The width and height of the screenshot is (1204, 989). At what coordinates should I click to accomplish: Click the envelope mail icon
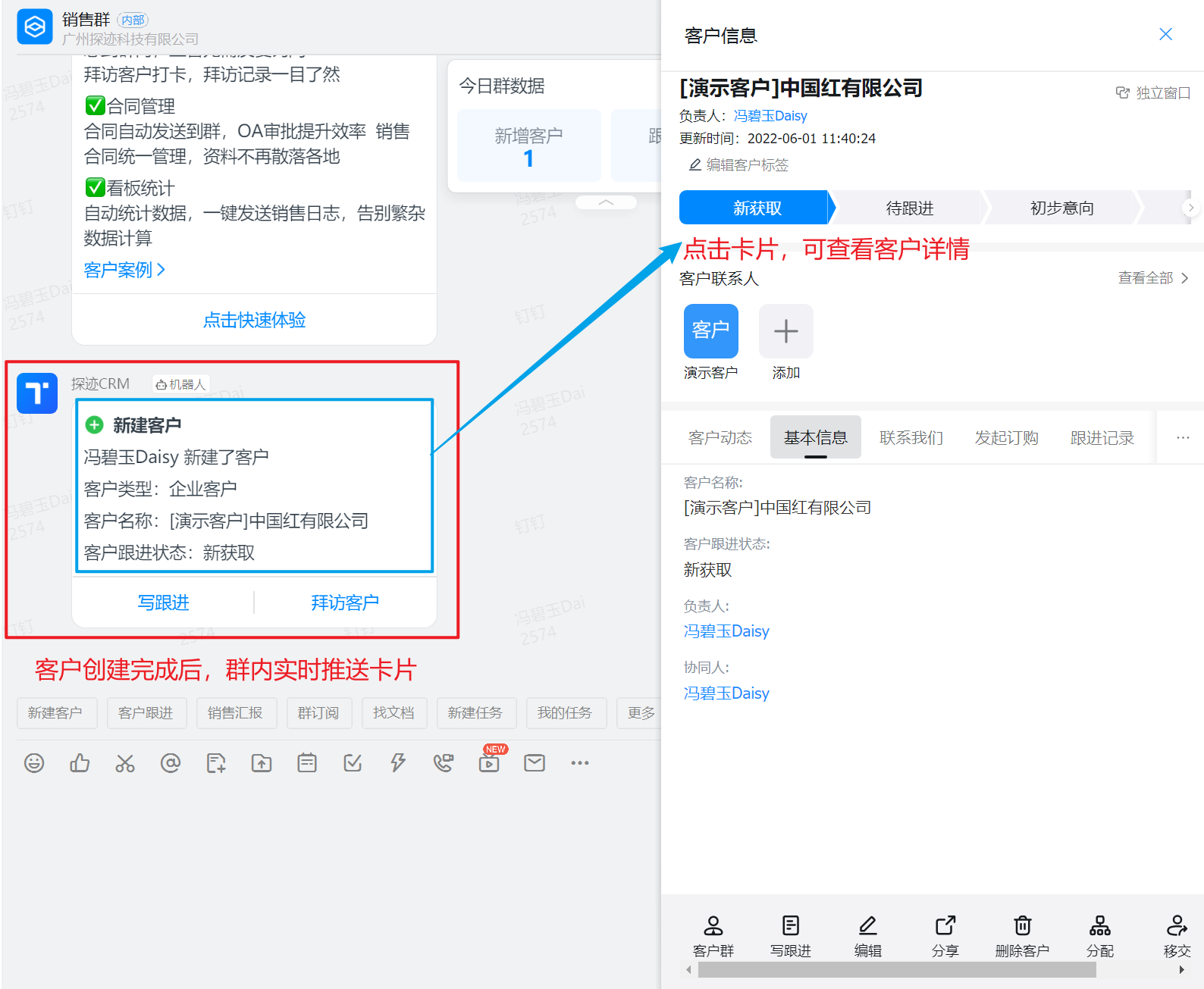pos(535,763)
